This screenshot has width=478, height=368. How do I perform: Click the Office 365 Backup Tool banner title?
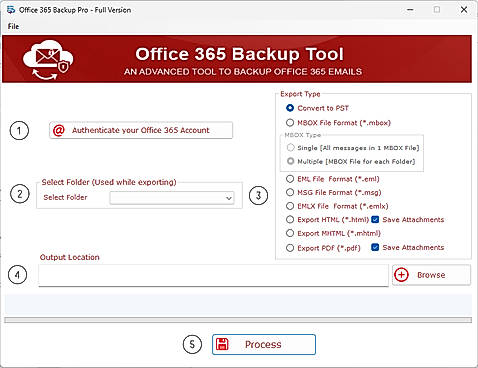(239, 54)
